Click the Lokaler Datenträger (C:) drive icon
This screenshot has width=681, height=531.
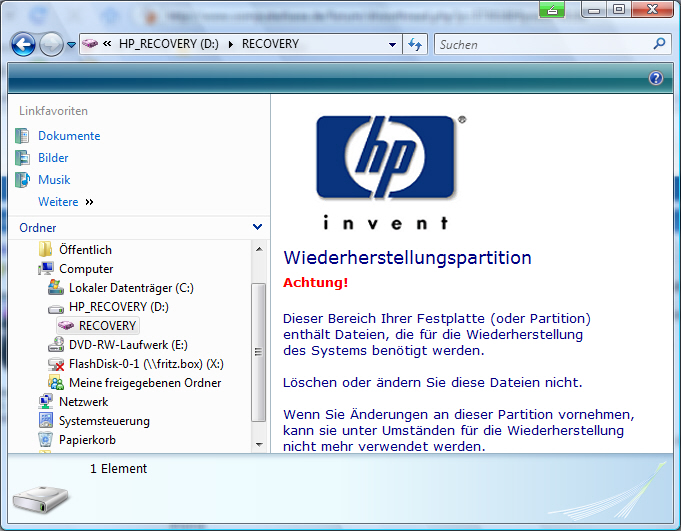[x=56, y=287]
